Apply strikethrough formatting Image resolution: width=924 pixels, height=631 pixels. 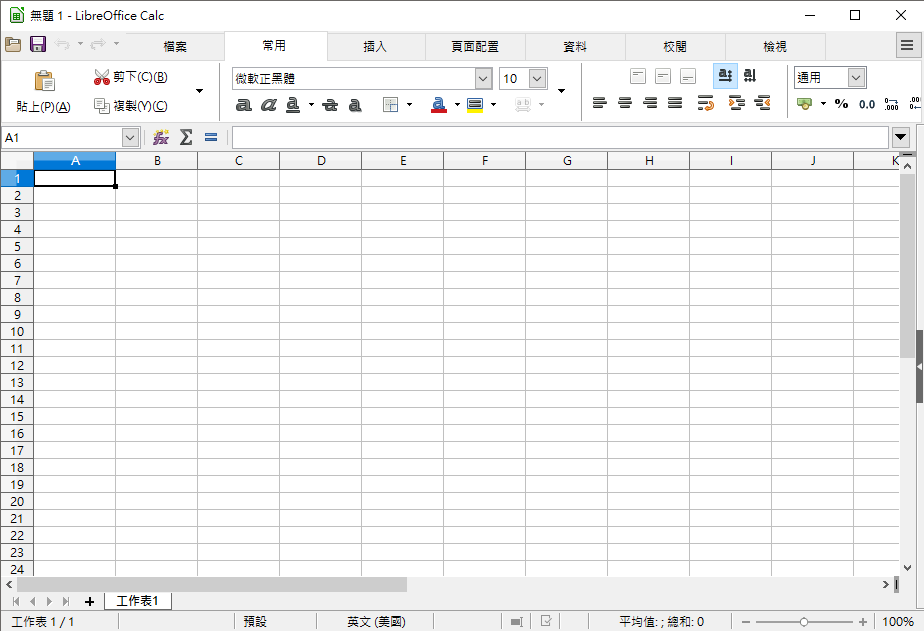(x=330, y=105)
